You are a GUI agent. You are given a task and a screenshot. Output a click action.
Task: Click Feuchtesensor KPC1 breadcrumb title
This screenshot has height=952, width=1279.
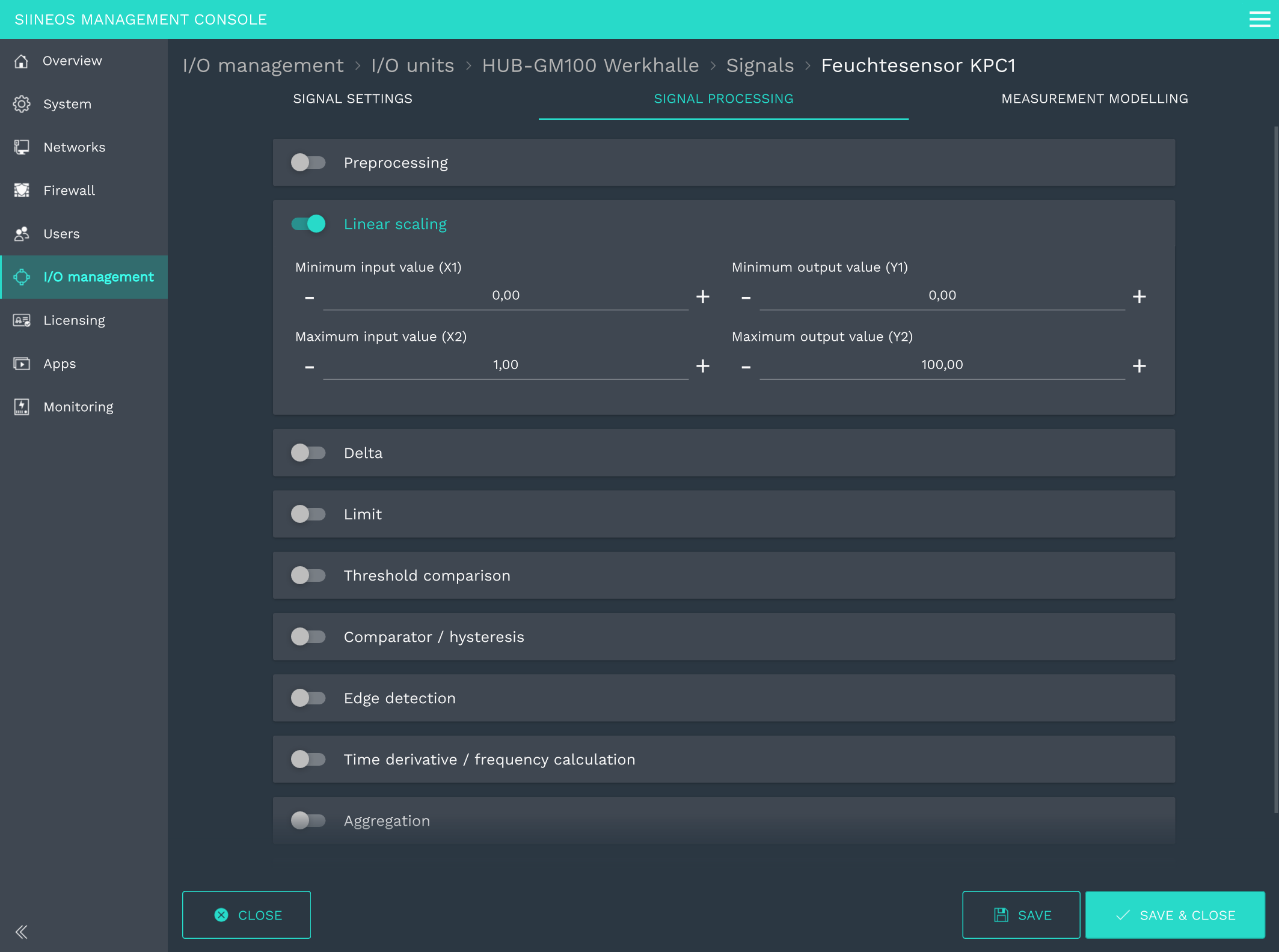(918, 66)
